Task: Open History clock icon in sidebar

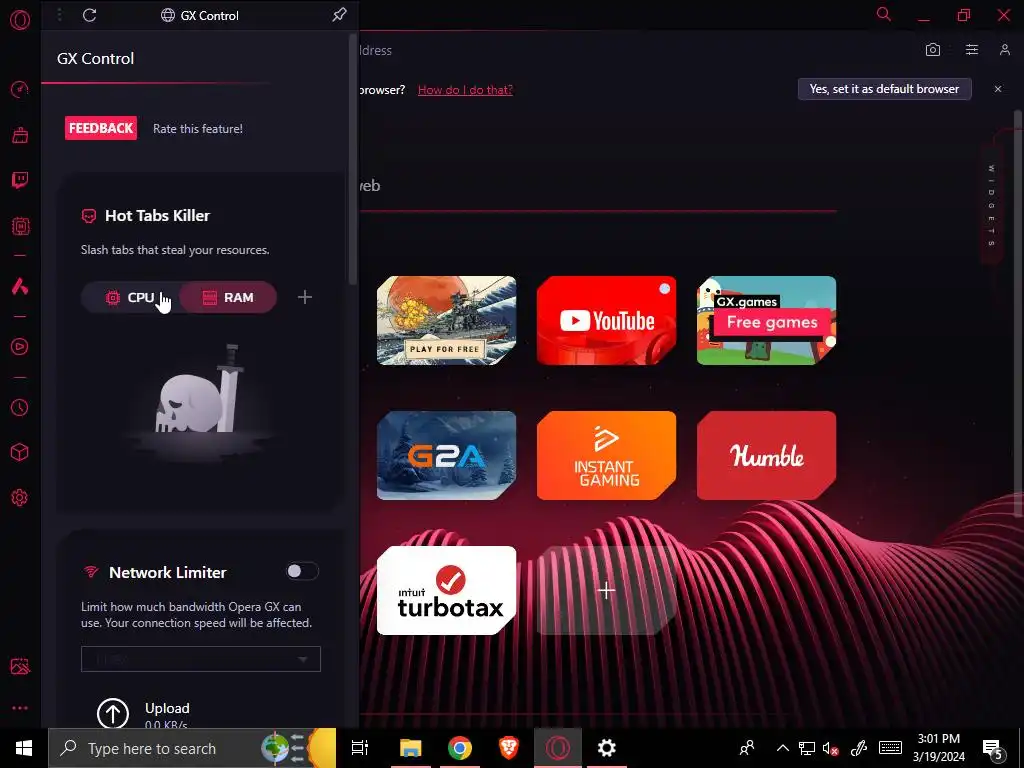Action: click(x=20, y=408)
